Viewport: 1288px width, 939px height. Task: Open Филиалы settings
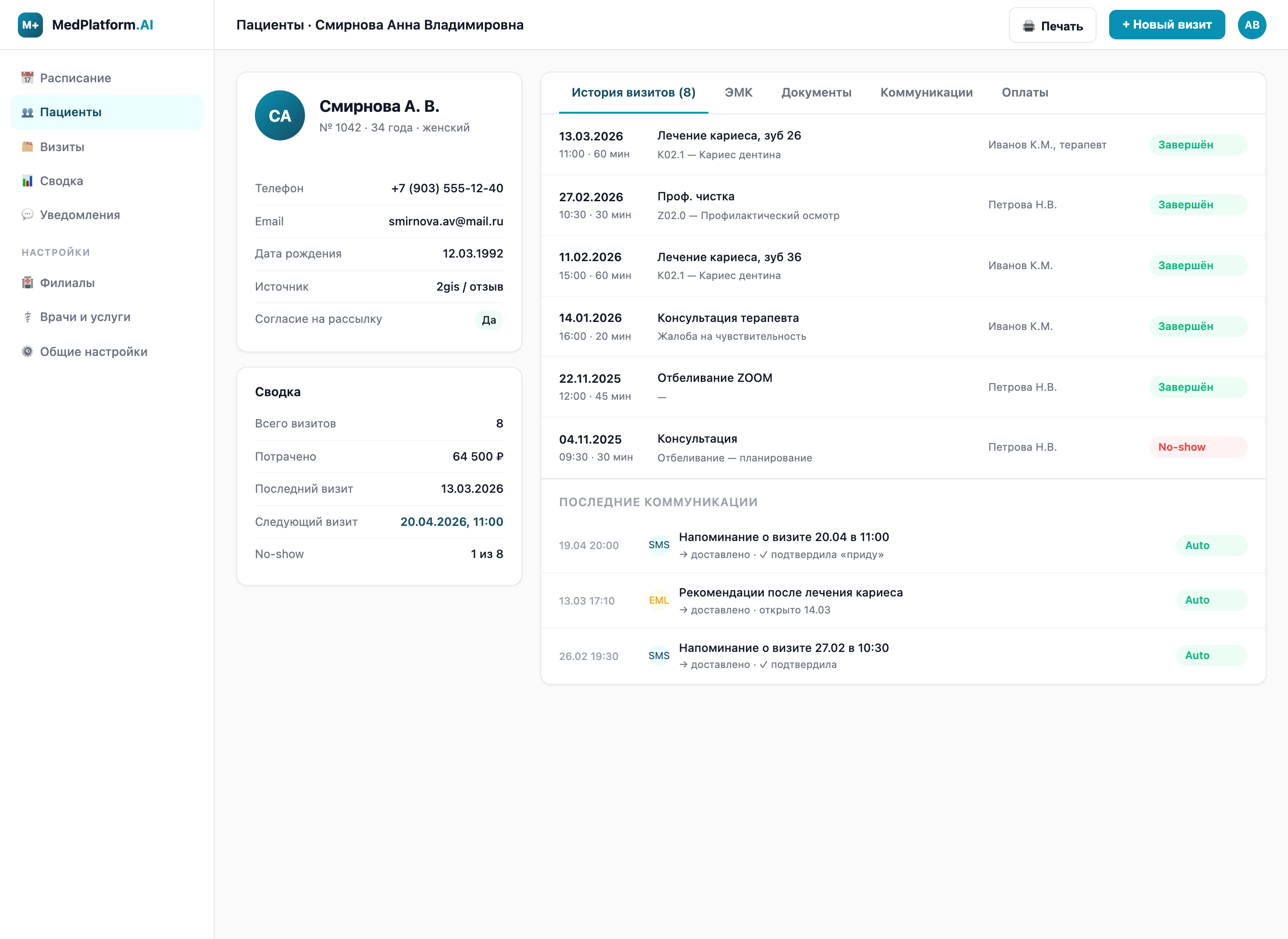point(107,283)
